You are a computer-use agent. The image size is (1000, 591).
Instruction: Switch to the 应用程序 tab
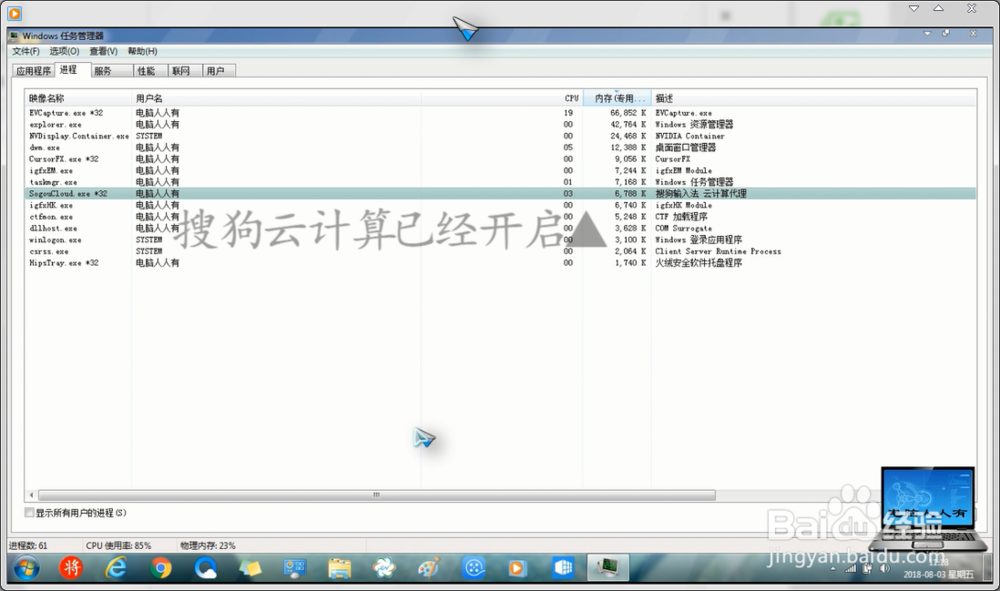[x=34, y=71]
